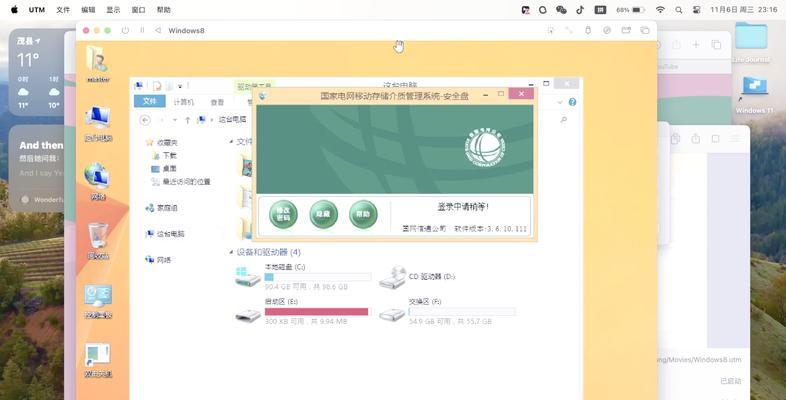Click the Explorer back arrow
The height and width of the screenshot is (400, 786).
pos(145,120)
